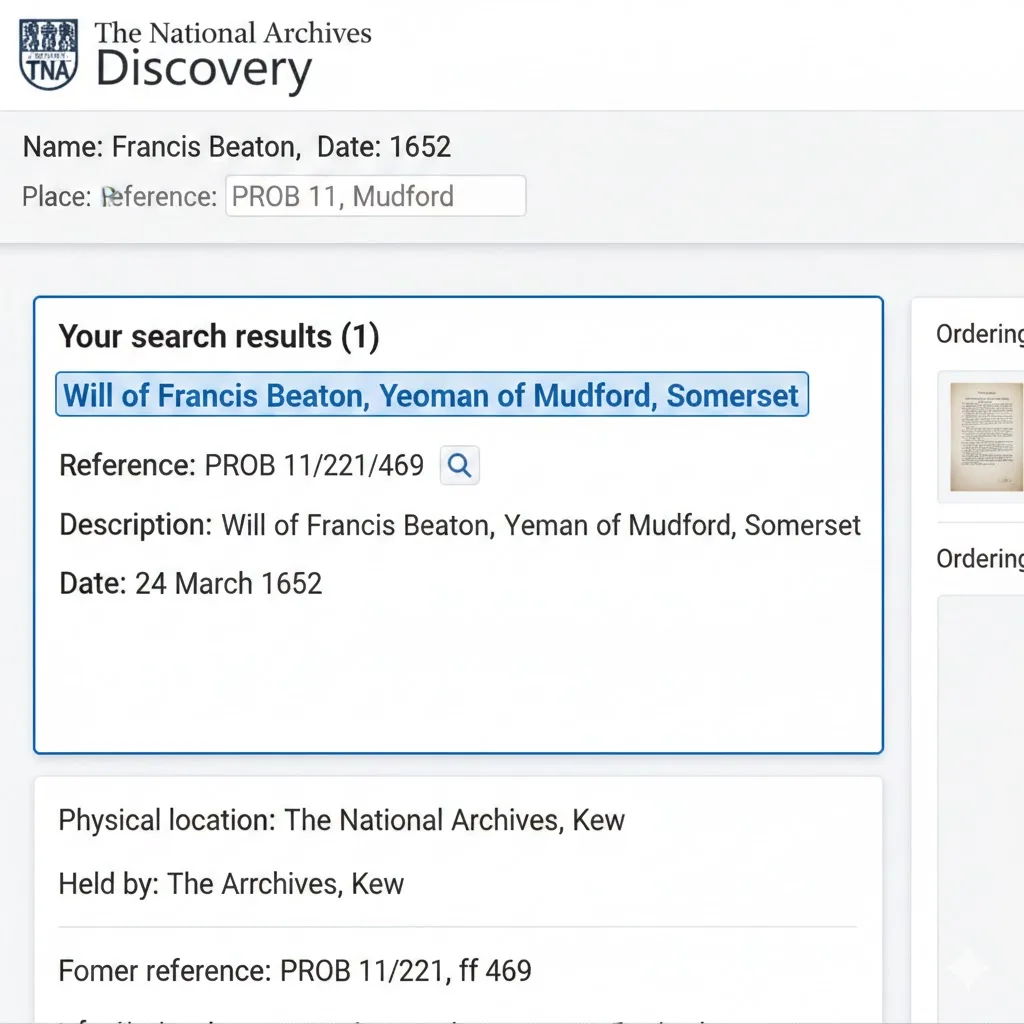Viewport: 1024px width, 1024px height.
Task: Select the Date: 24 March 1652 entry
Action: (x=190, y=583)
